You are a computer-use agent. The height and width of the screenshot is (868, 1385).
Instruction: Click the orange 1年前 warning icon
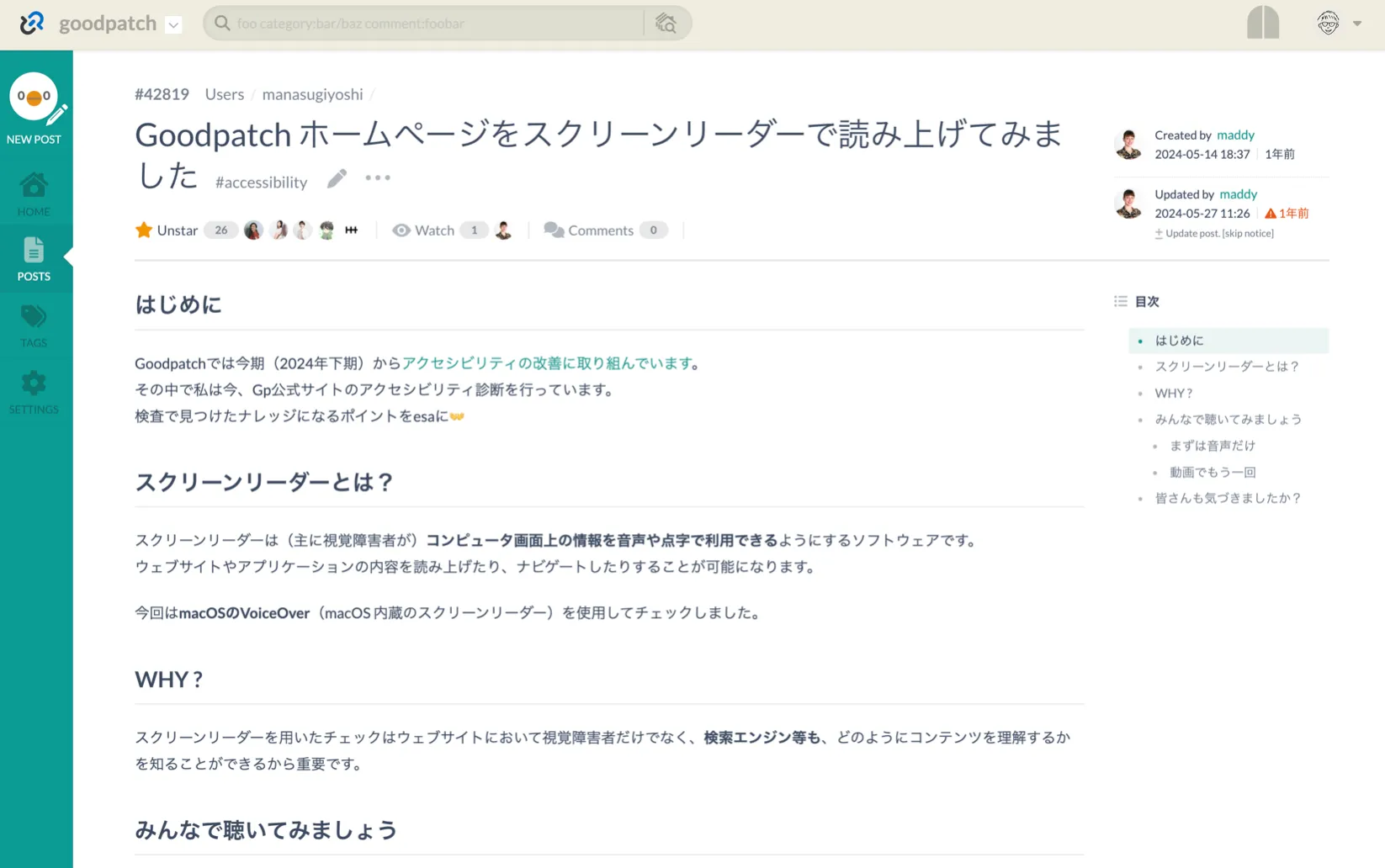1271,214
